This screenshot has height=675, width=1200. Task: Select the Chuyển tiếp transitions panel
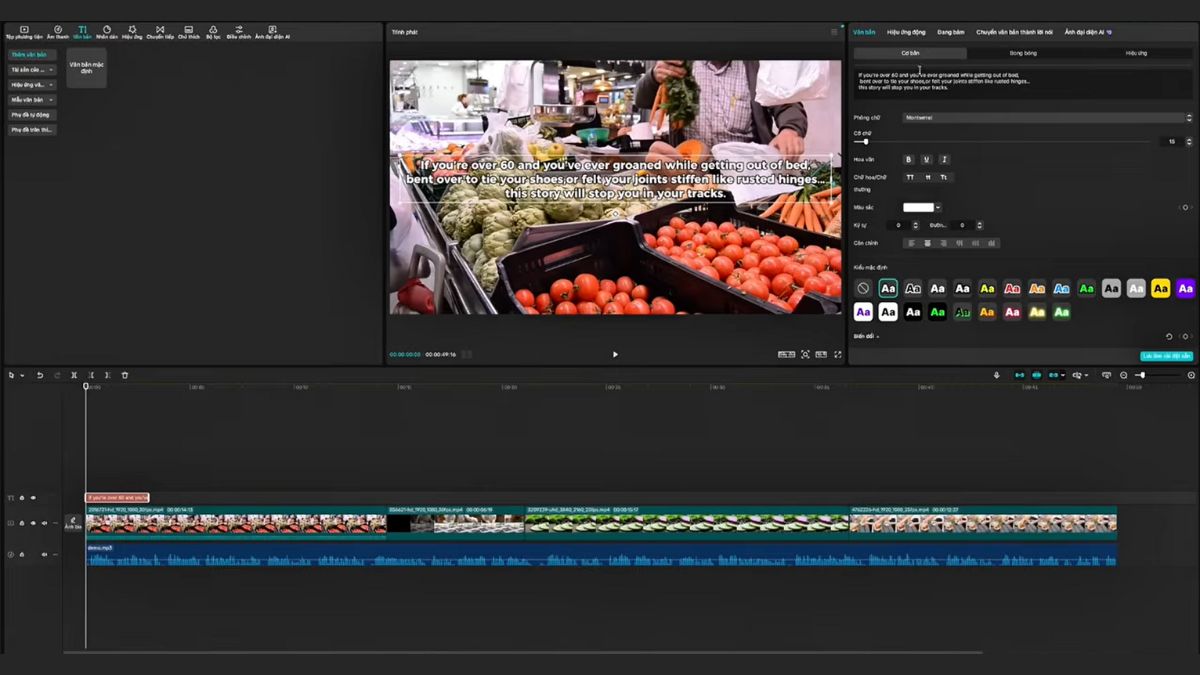(x=160, y=30)
